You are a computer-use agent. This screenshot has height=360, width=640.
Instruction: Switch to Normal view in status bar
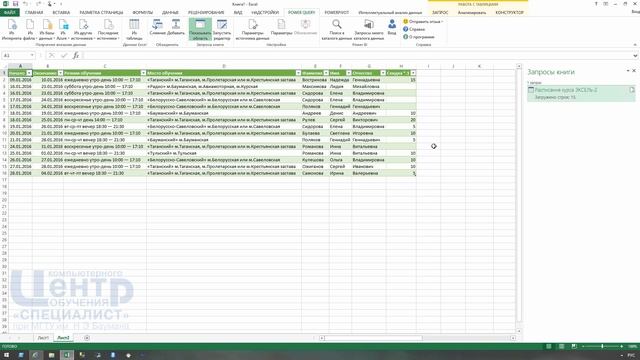click(549, 347)
